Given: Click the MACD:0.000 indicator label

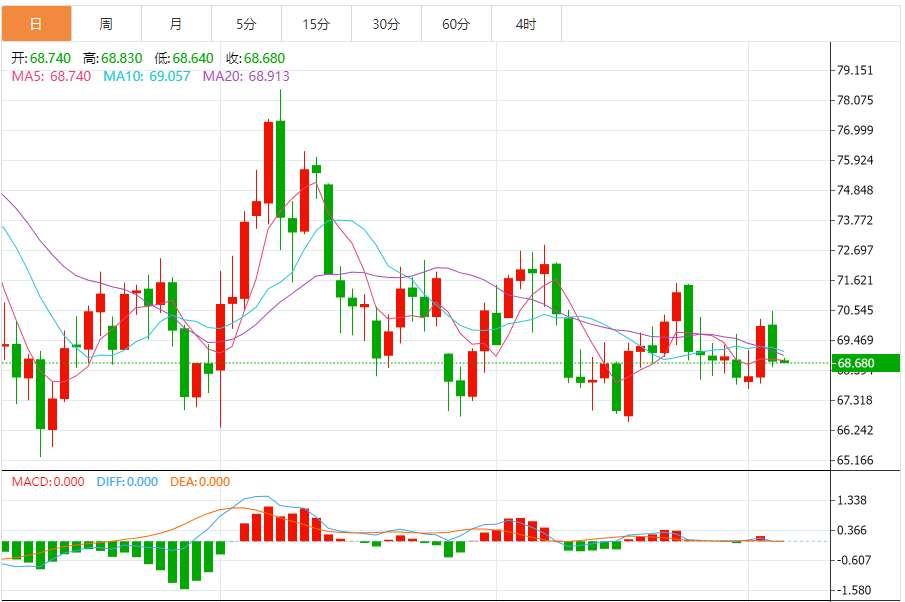Looking at the screenshot, I should [48, 481].
